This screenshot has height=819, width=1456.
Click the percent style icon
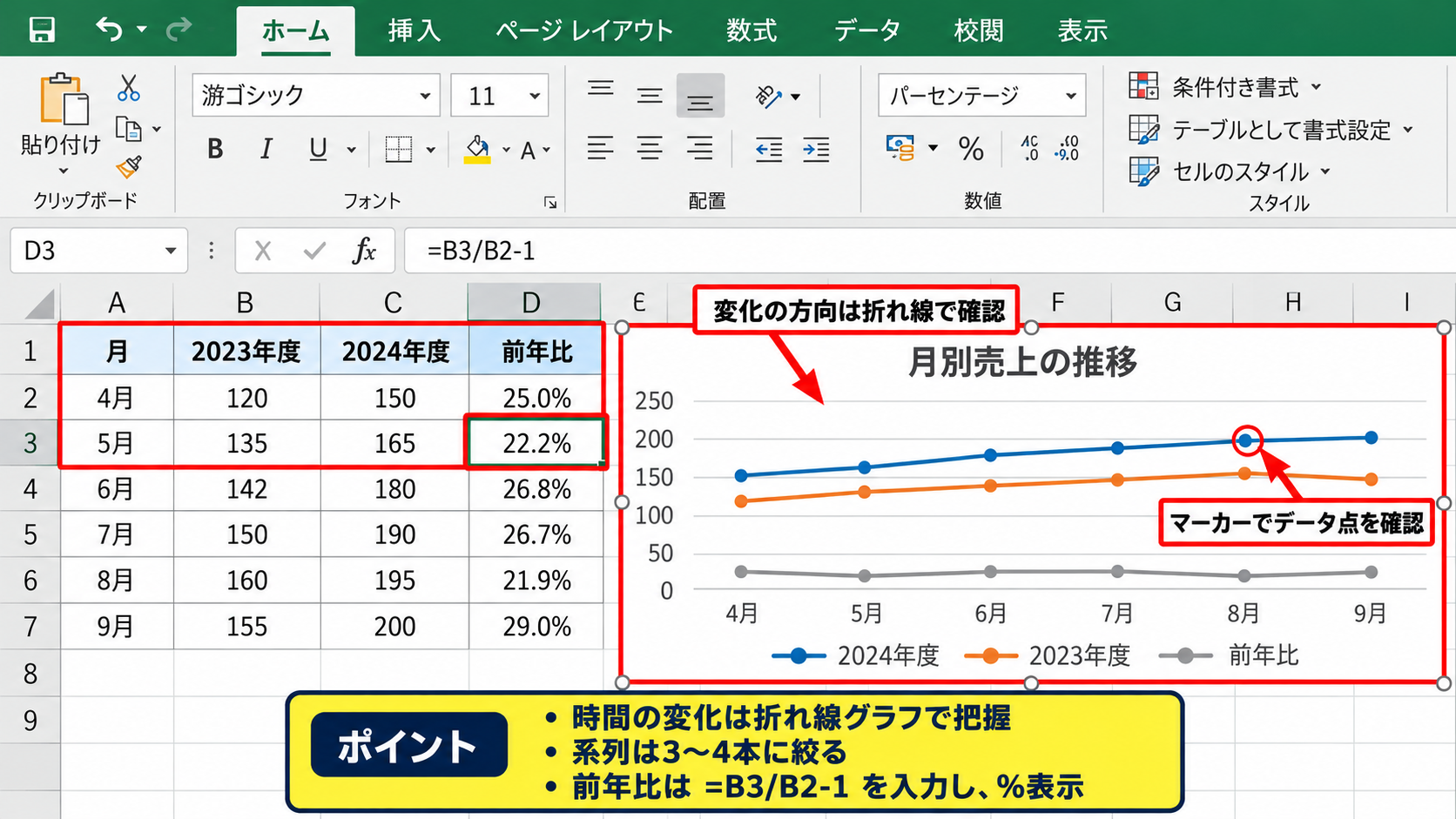(x=971, y=149)
